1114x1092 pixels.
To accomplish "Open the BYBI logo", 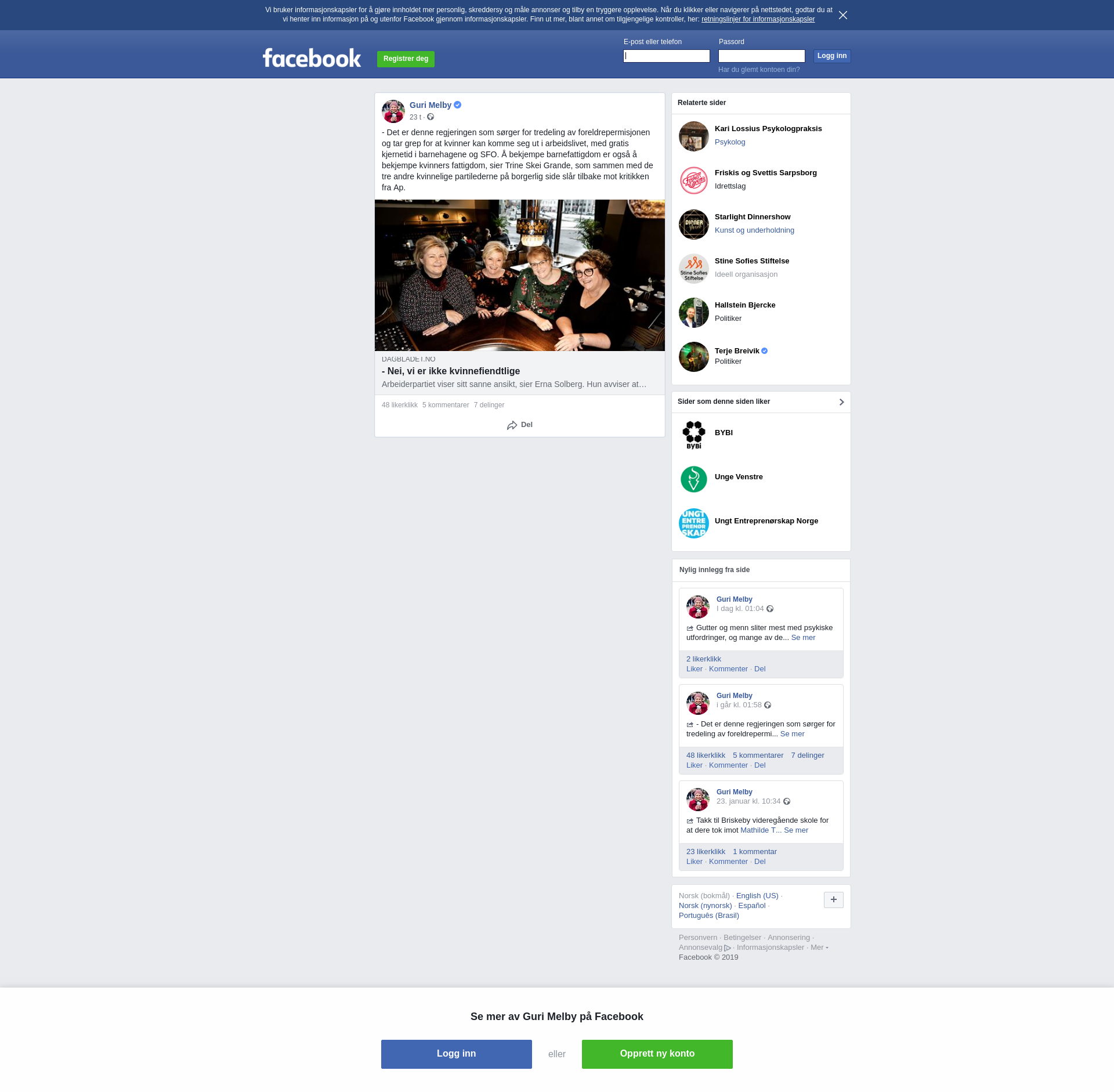I will (x=694, y=435).
